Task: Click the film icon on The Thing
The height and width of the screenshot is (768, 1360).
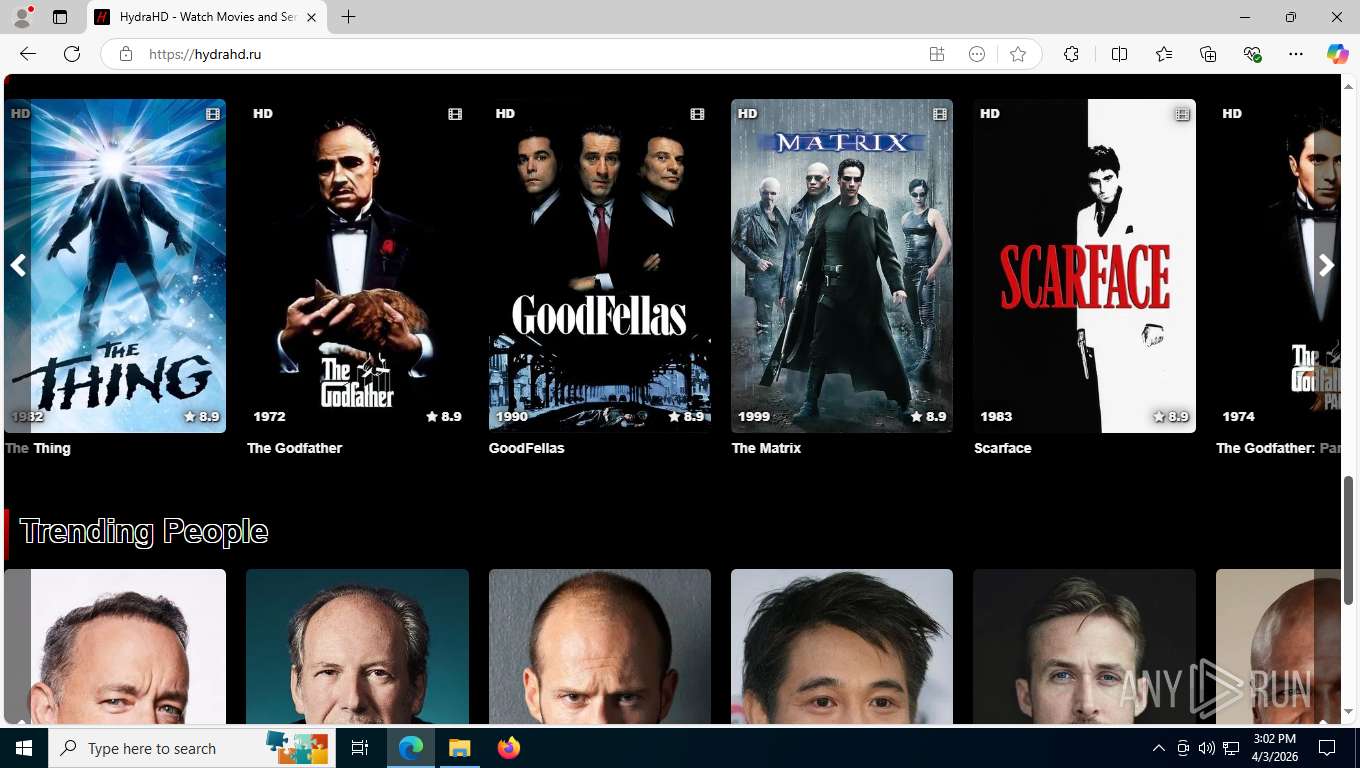Action: click(x=213, y=114)
